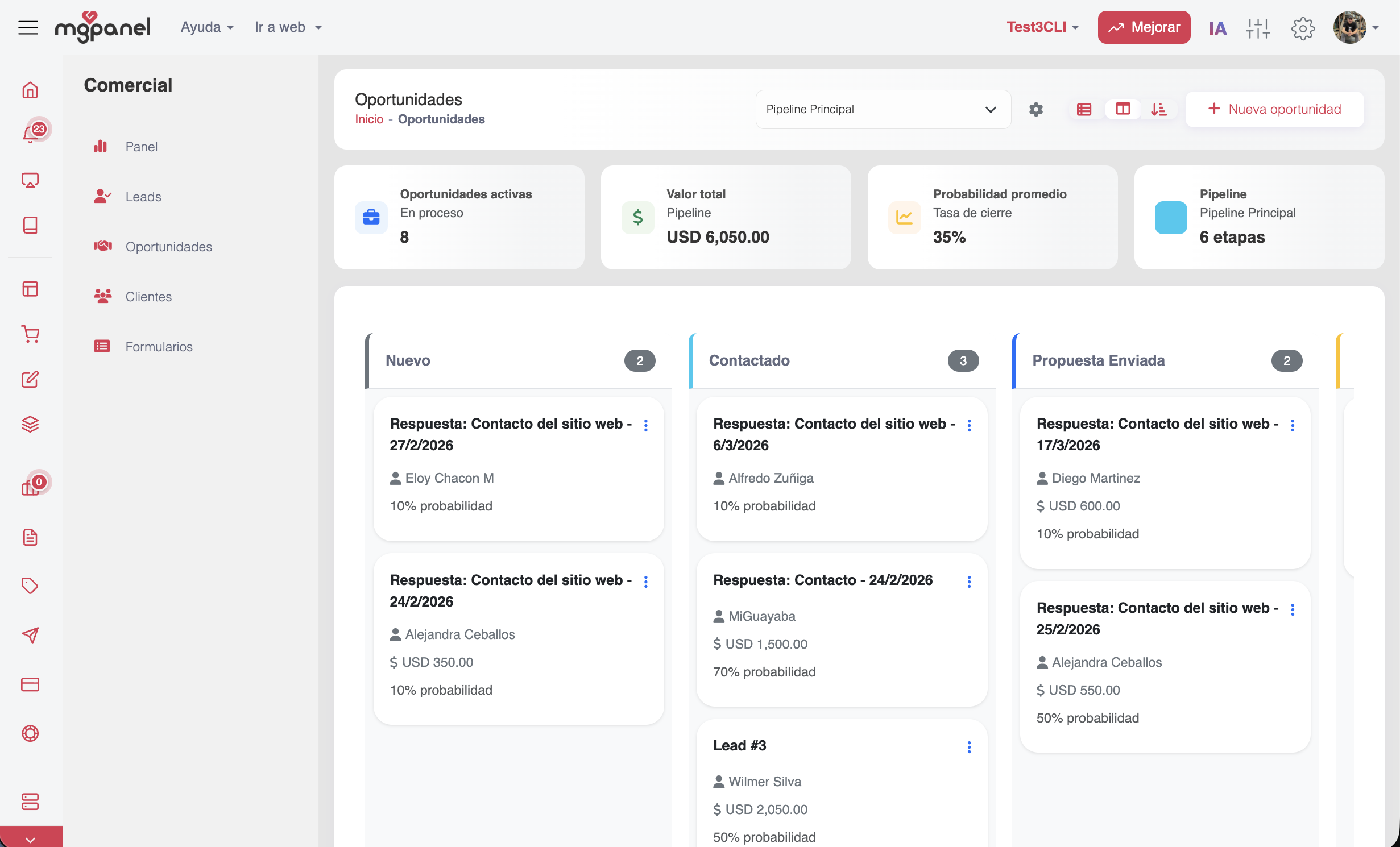Viewport: 1400px width, 847px height.
Task: Select Leads in the Comercial menu
Action: [x=143, y=197]
